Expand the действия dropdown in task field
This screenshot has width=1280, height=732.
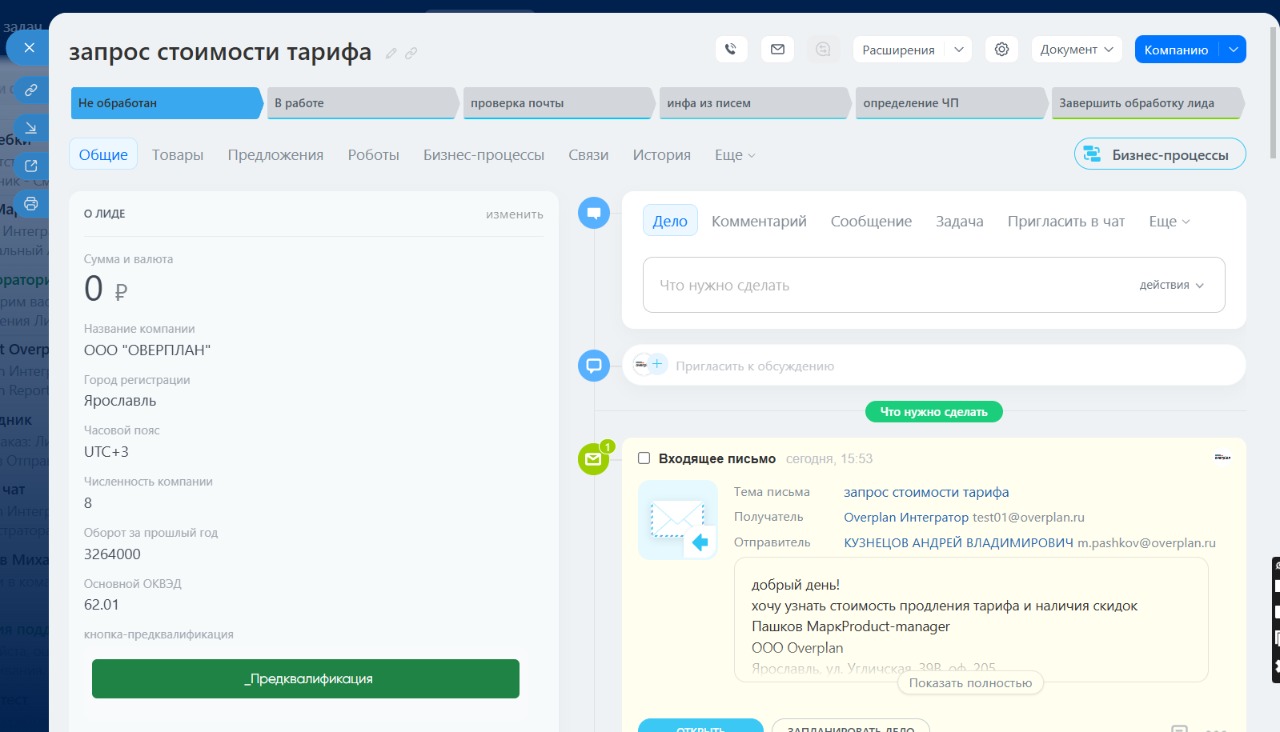(1171, 285)
